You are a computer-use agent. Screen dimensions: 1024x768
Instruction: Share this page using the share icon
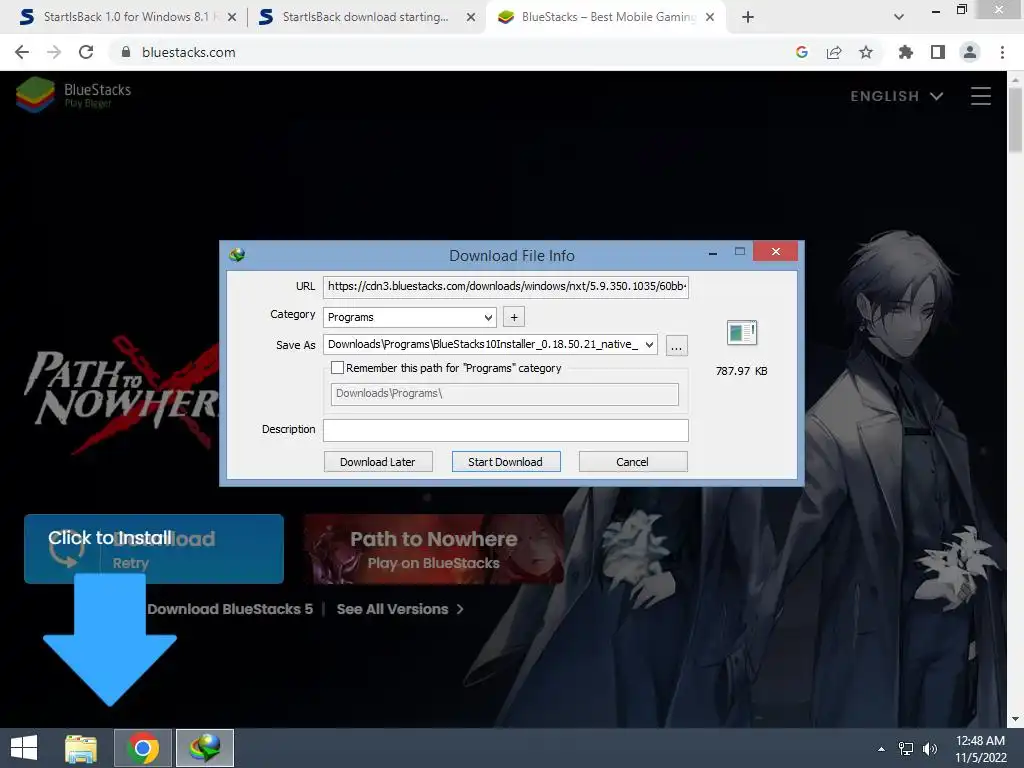(x=834, y=52)
